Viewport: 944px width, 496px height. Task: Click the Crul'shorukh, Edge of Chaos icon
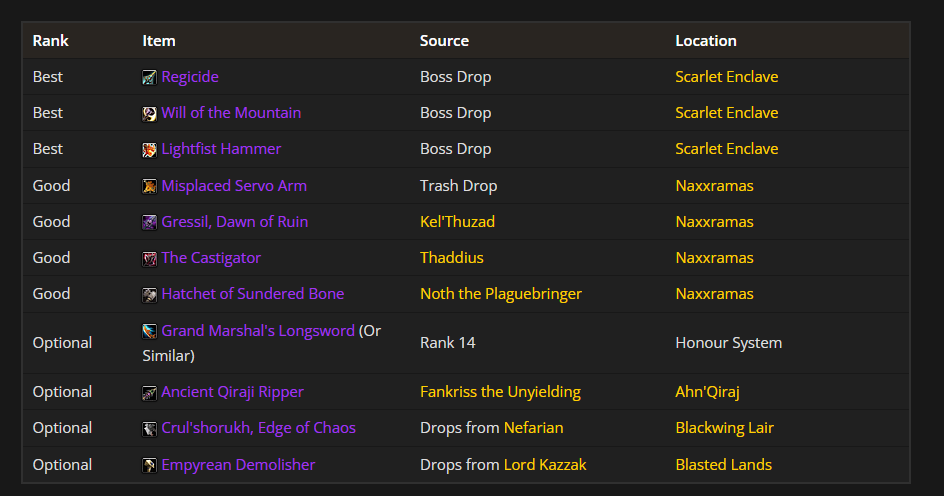[x=149, y=429]
